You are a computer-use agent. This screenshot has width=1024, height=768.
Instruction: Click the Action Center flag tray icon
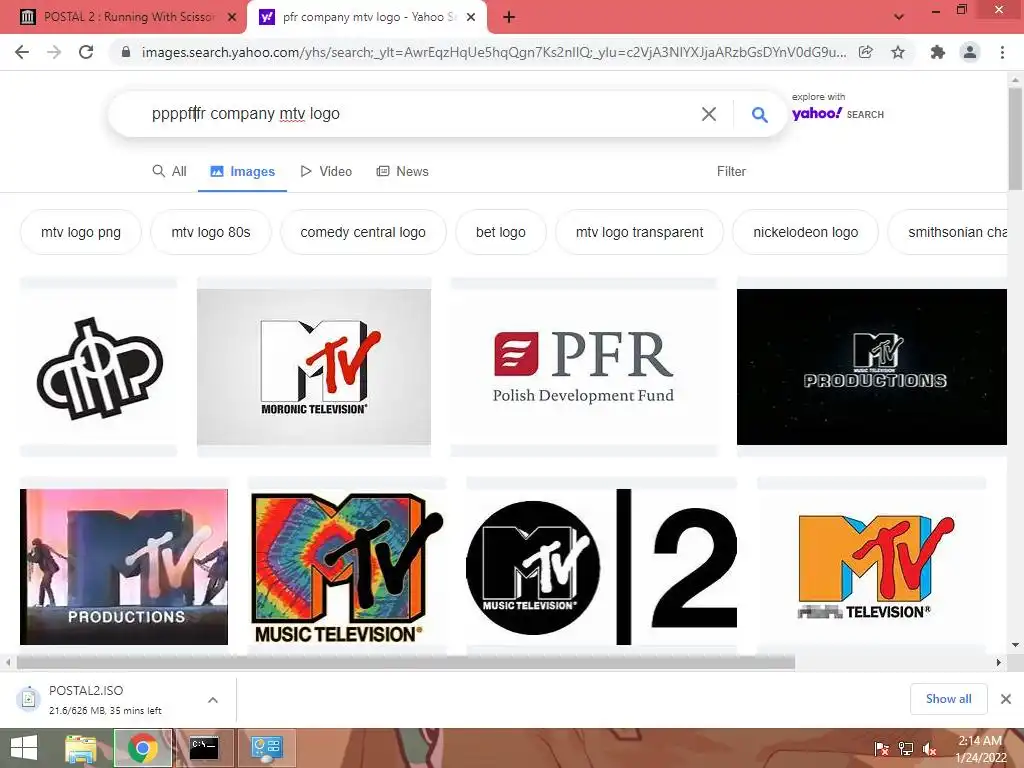(x=881, y=748)
